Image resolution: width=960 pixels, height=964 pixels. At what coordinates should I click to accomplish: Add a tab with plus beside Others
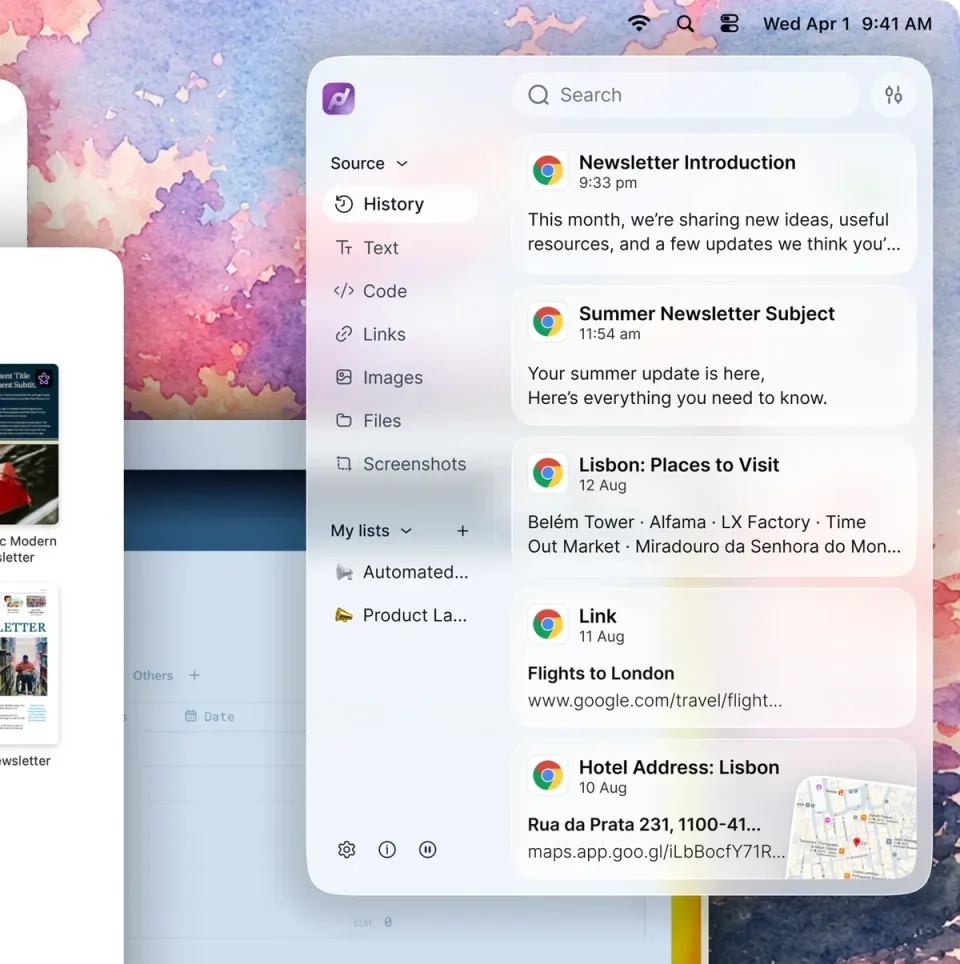194,675
